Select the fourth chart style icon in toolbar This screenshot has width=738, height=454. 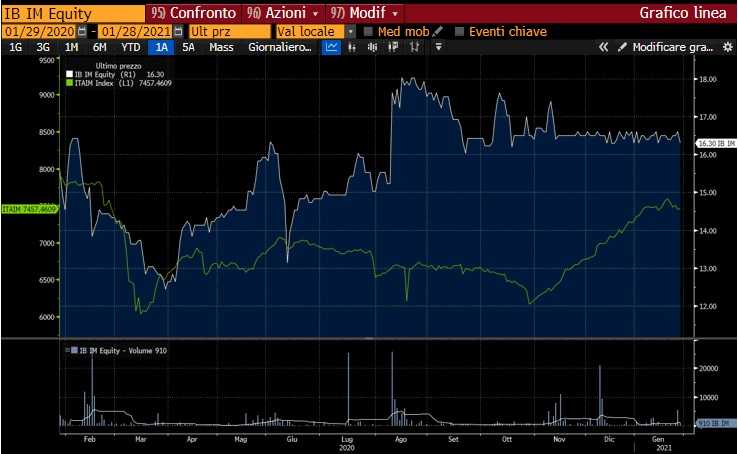click(x=393, y=47)
